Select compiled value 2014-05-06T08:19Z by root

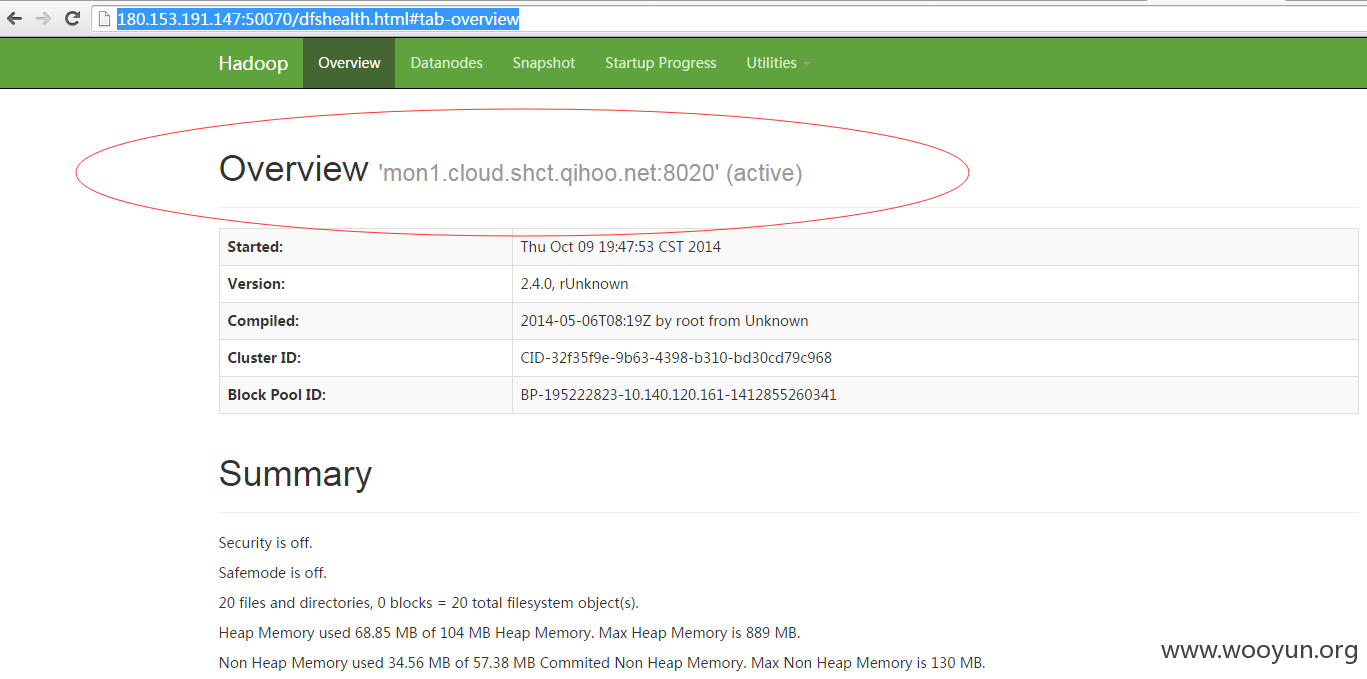click(664, 321)
